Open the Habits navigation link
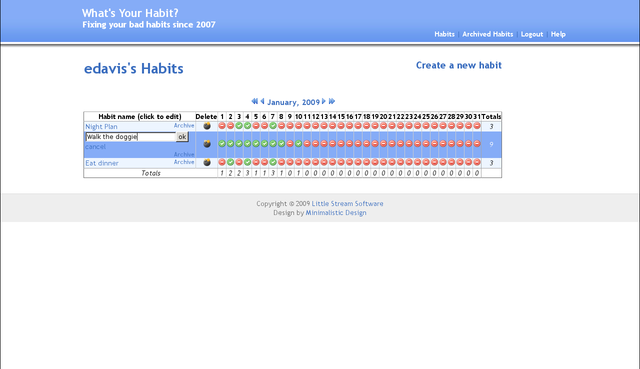Viewport: 640px width, 369px height. click(444, 34)
